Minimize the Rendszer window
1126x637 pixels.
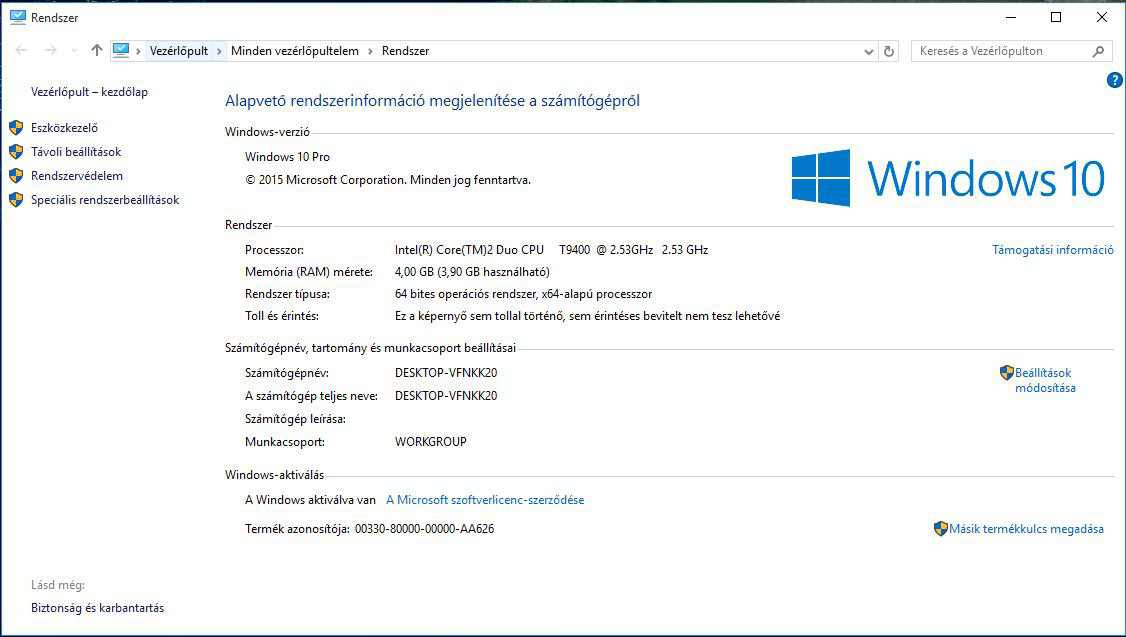coord(1011,17)
